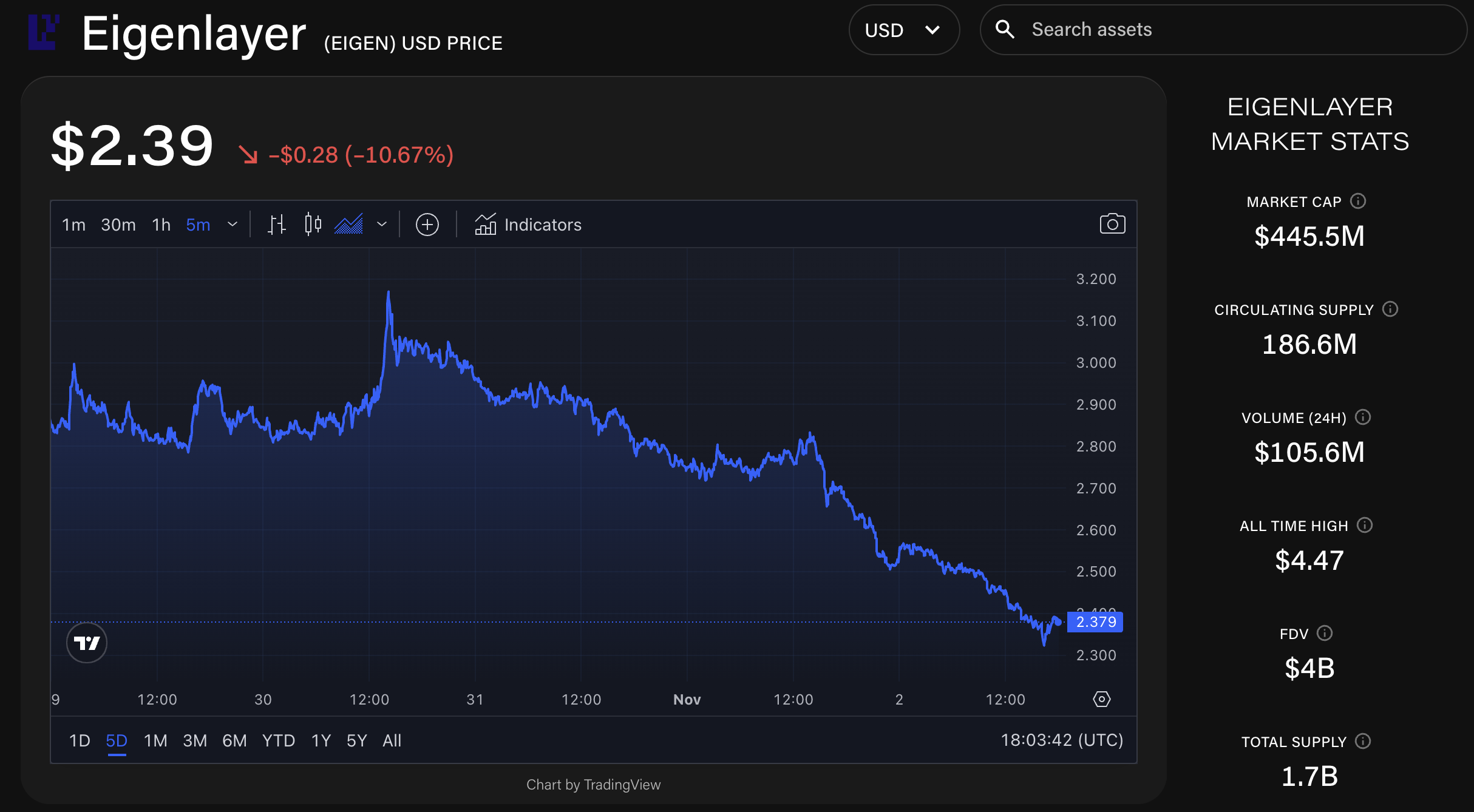The image size is (1474, 812).
Task: Set interval to 30m
Action: [118, 225]
